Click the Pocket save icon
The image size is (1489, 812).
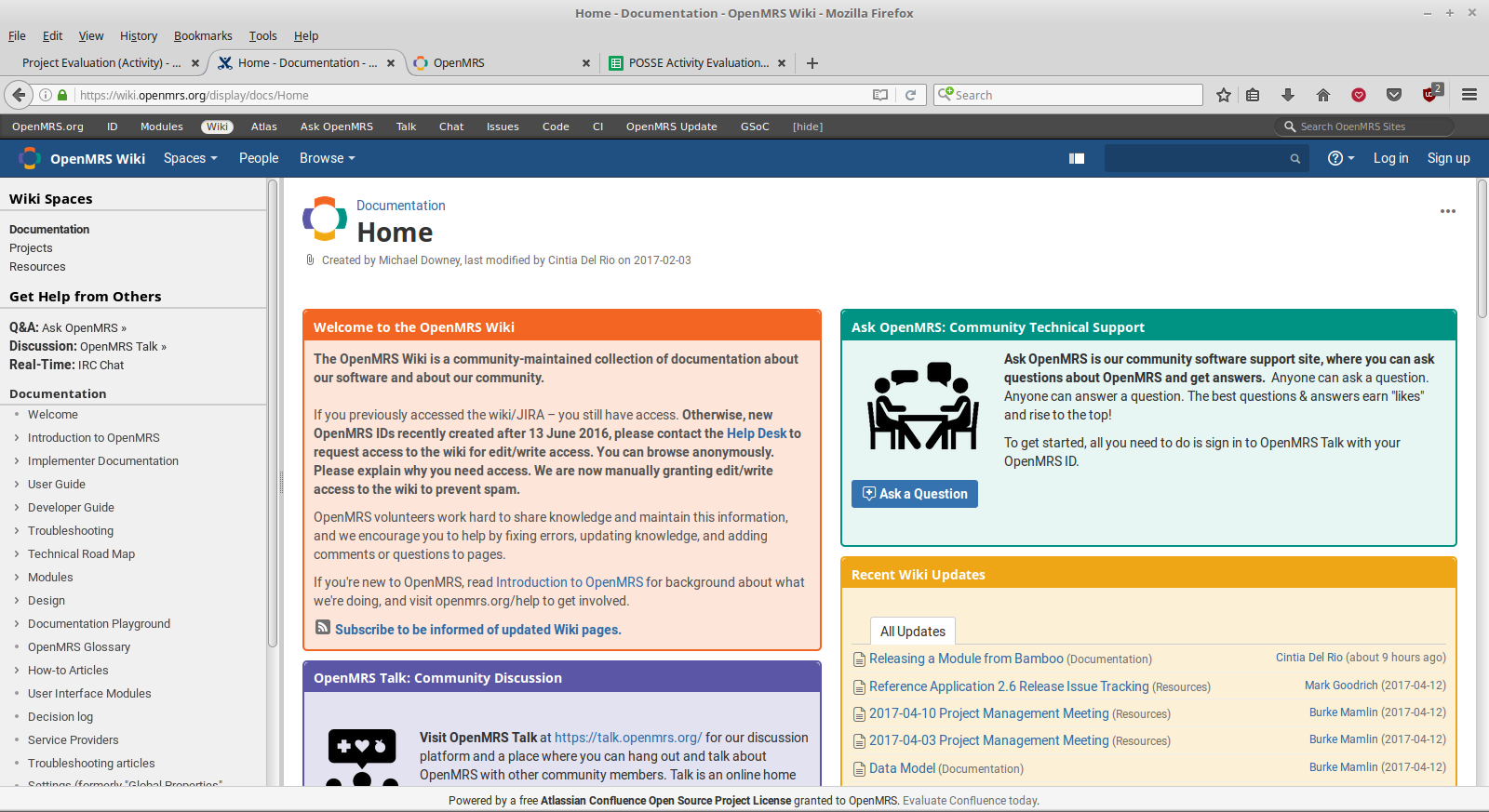click(1394, 95)
